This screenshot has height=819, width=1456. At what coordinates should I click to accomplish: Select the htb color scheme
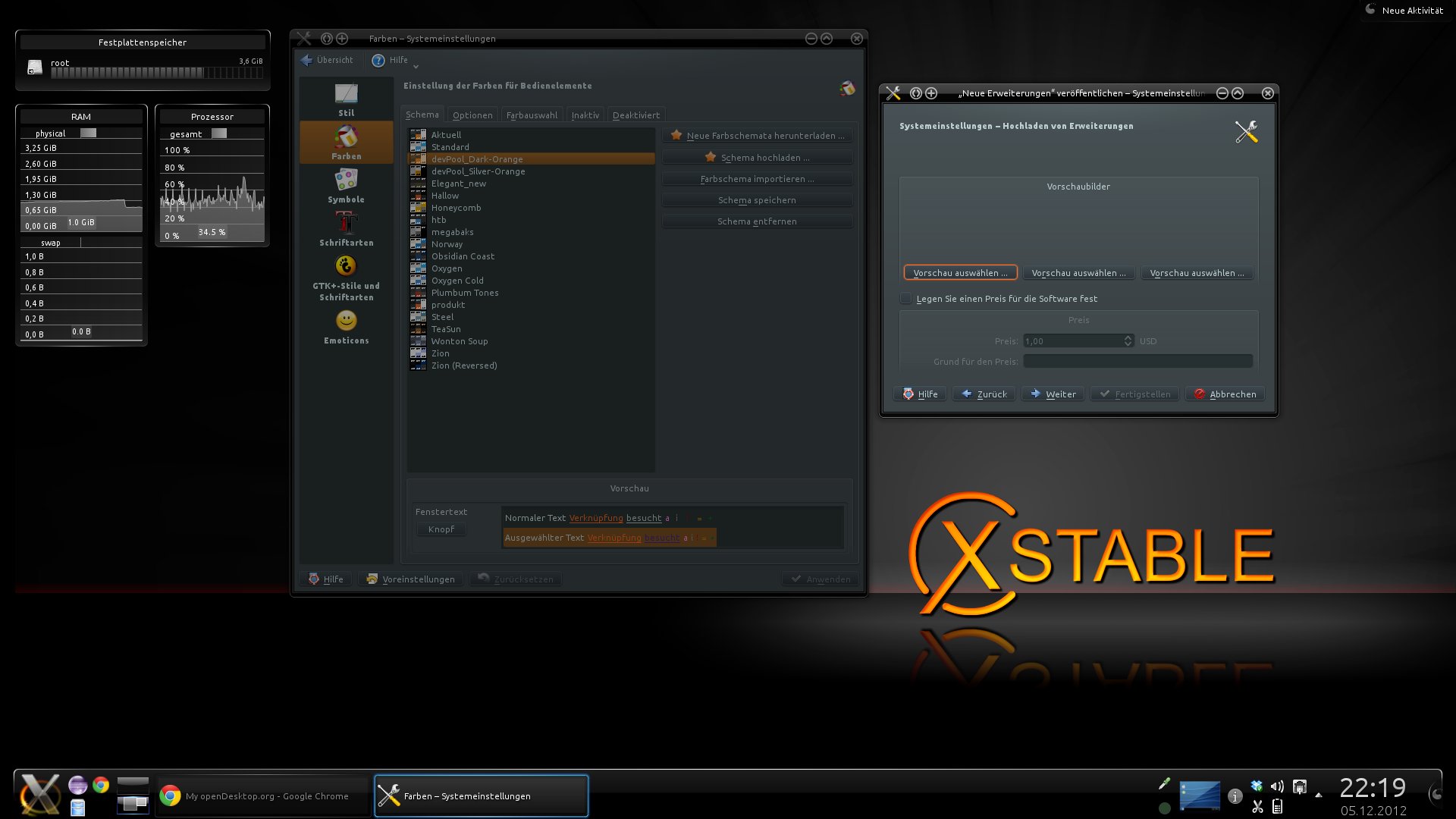click(x=531, y=220)
